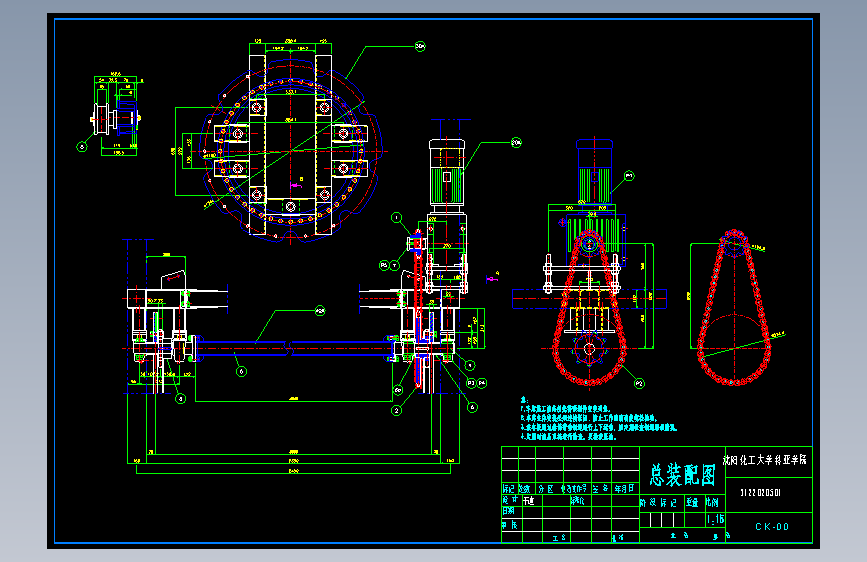Click the 总装配图 title text
This screenshot has width=867, height=562.
(682, 475)
